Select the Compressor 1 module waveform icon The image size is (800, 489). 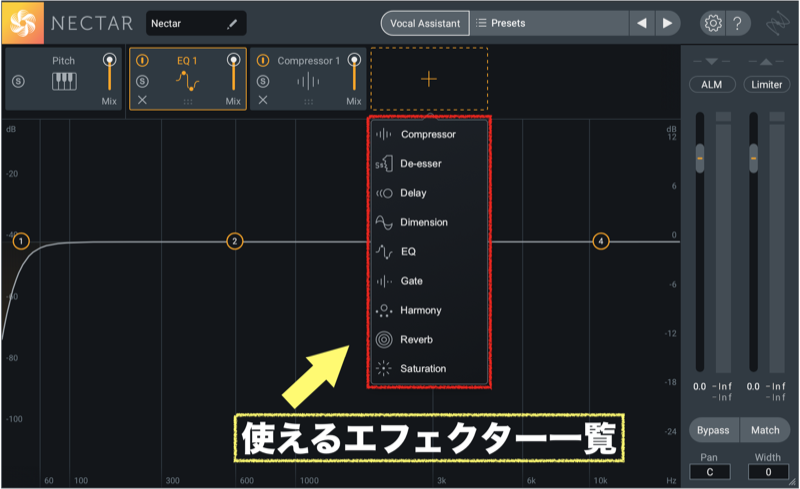pos(308,81)
